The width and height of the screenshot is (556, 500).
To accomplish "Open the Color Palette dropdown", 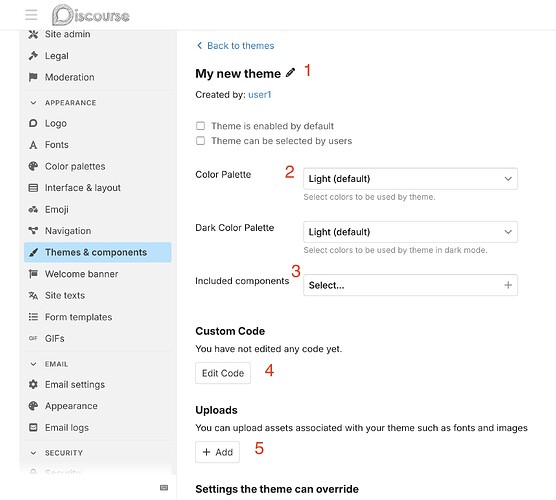I will click(x=410, y=179).
